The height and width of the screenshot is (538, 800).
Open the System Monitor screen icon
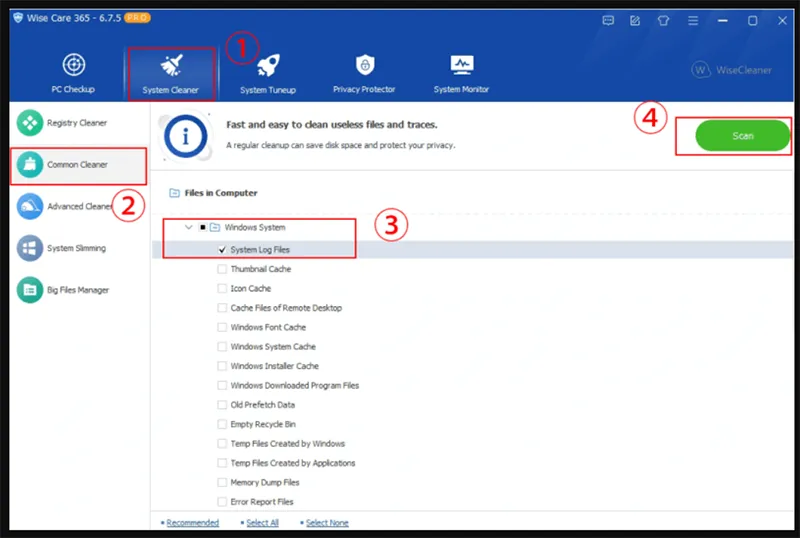pos(462,65)
